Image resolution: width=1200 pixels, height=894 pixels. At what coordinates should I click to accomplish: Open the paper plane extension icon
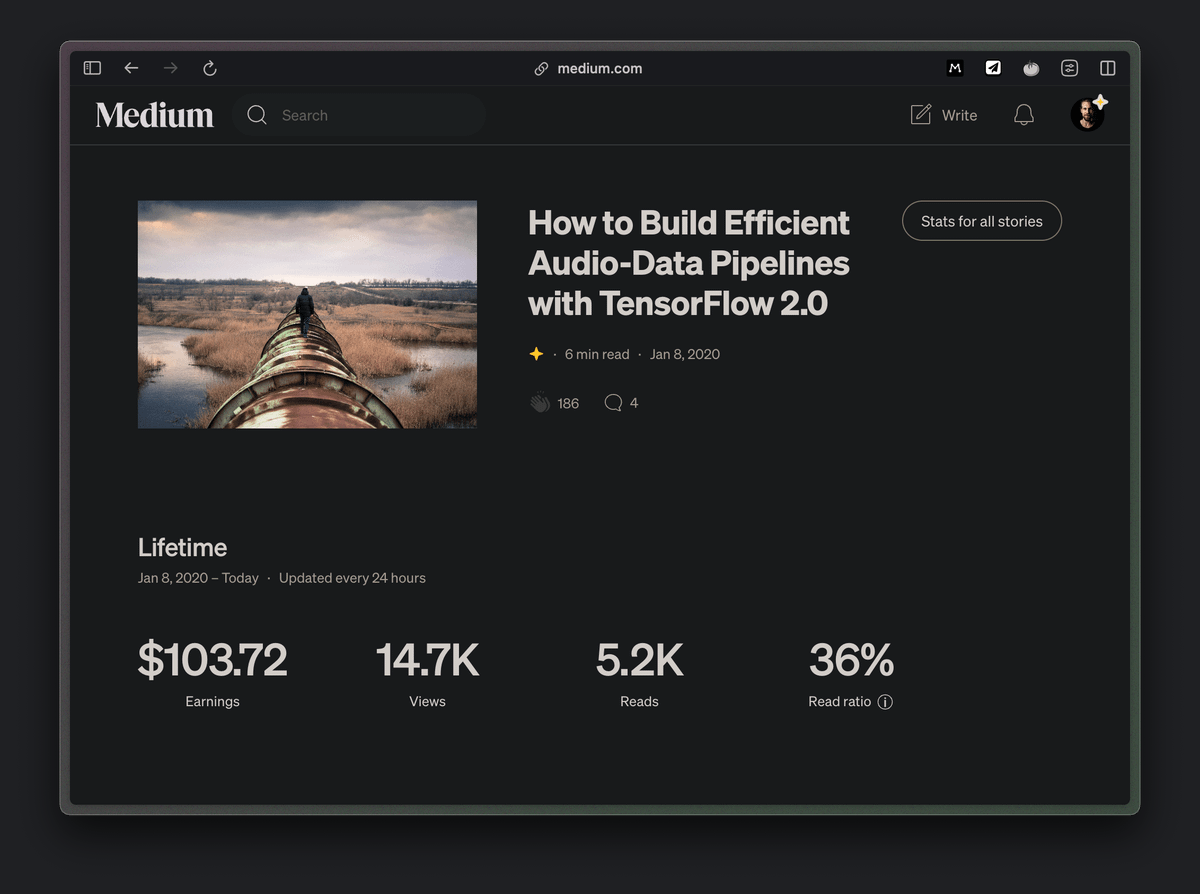point(993,68)
